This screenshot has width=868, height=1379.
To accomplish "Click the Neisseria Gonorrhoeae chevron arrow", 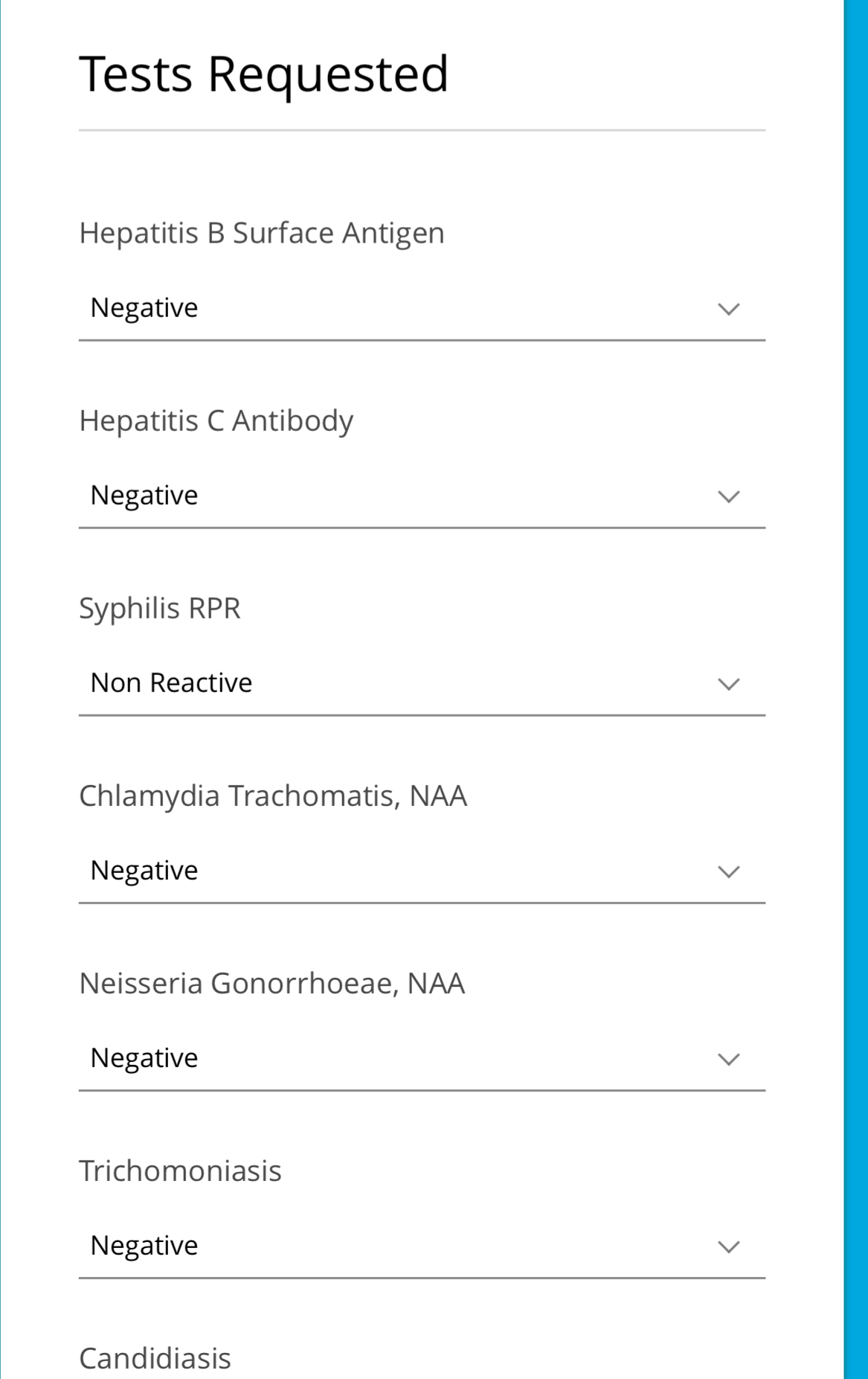I will pos(728,1059).
